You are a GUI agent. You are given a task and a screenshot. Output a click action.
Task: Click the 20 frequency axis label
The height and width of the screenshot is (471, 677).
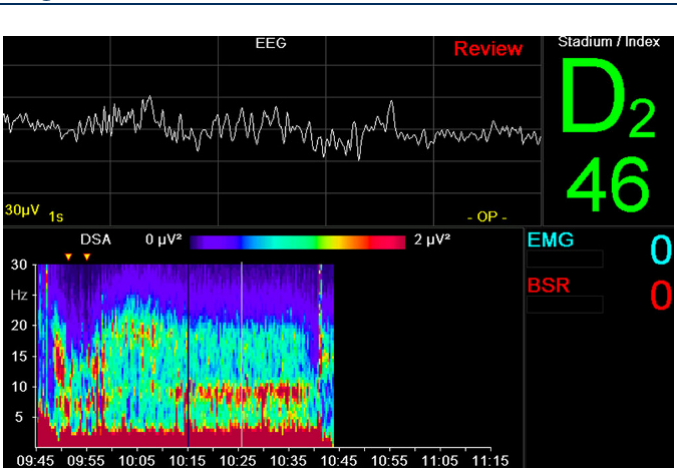18,326
